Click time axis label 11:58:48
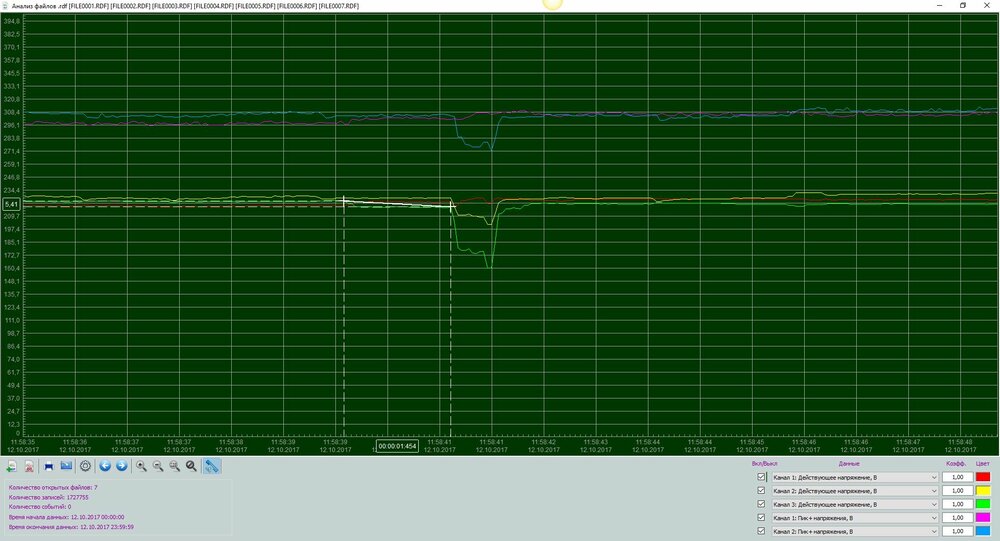The width and height of the screenshot is (1000, 541). click(x=960, y=441)
